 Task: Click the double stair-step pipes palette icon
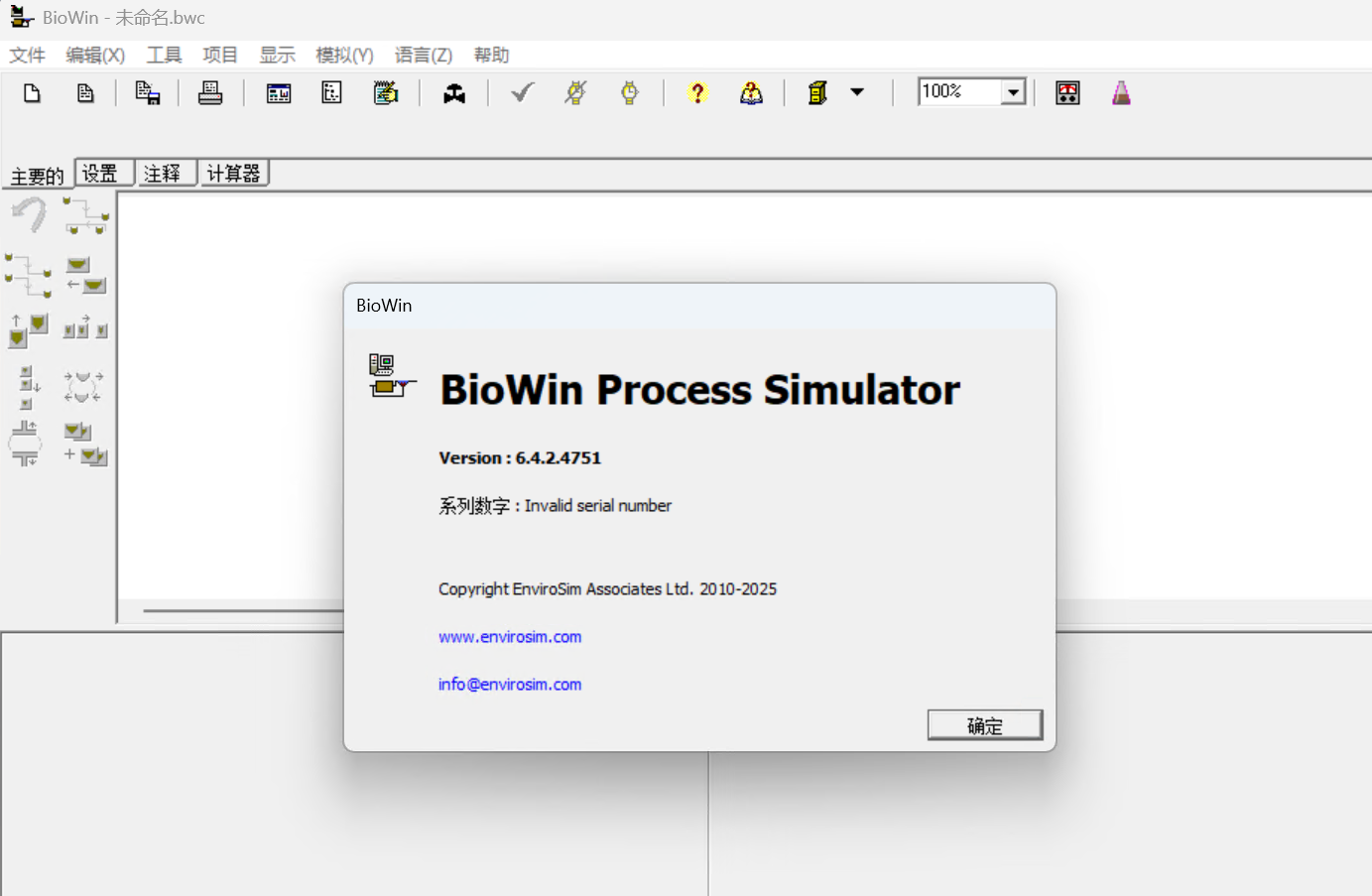pos(28,275)
